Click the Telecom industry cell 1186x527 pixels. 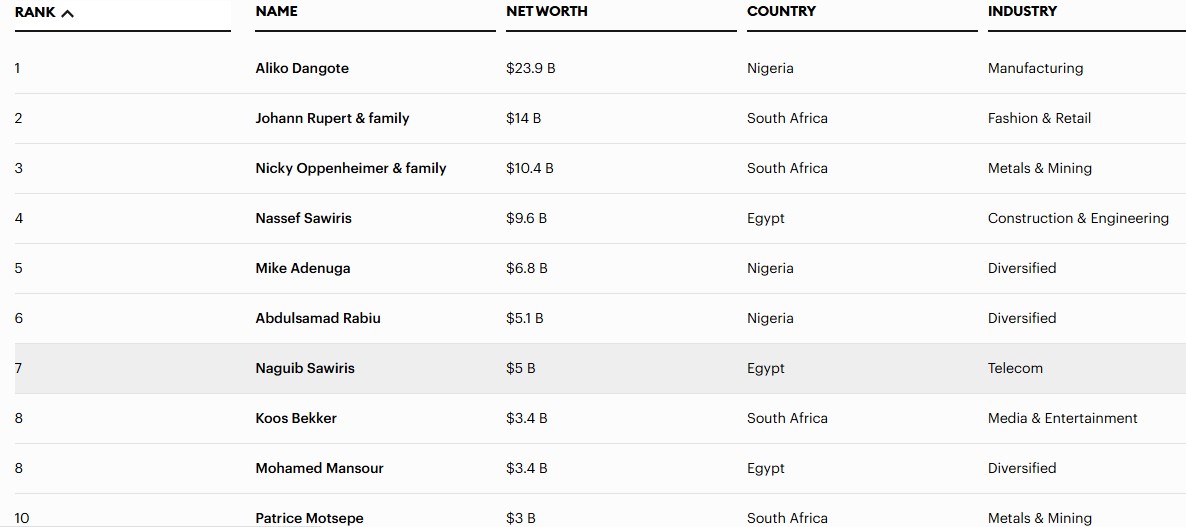point(1015,368)
